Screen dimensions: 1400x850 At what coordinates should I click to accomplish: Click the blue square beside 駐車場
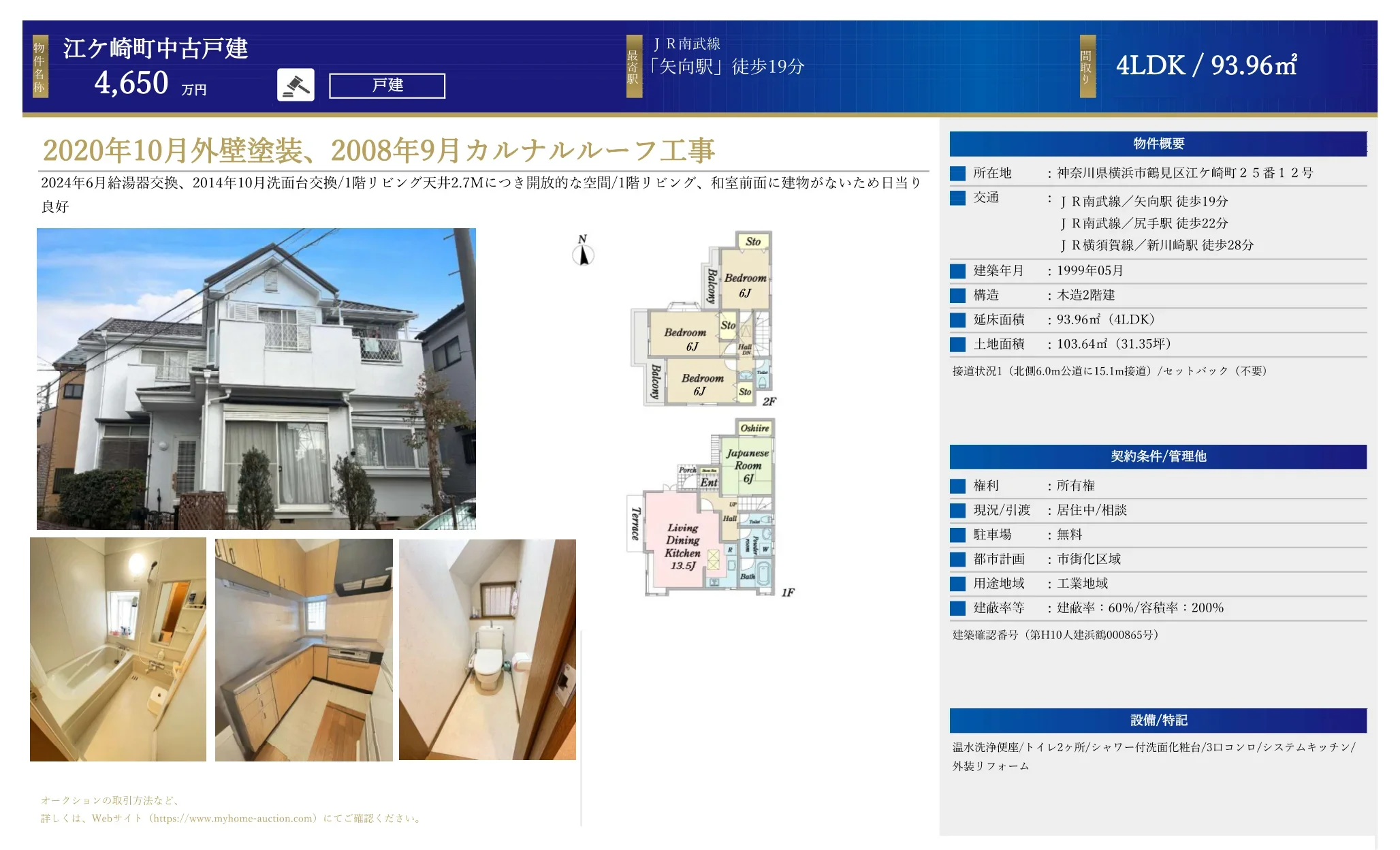coord(957,535)
